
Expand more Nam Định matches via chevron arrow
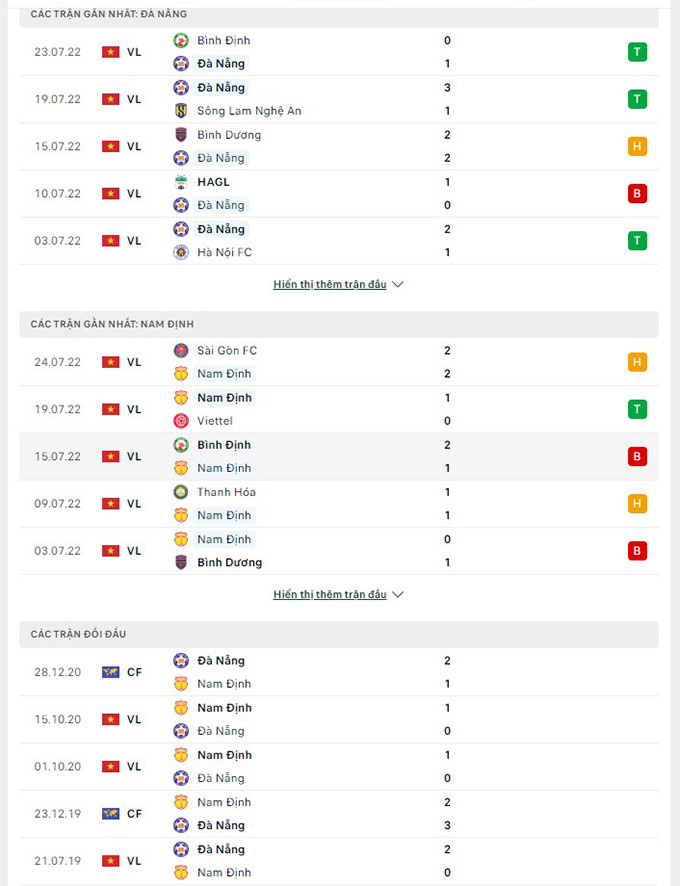coord(398,595)
